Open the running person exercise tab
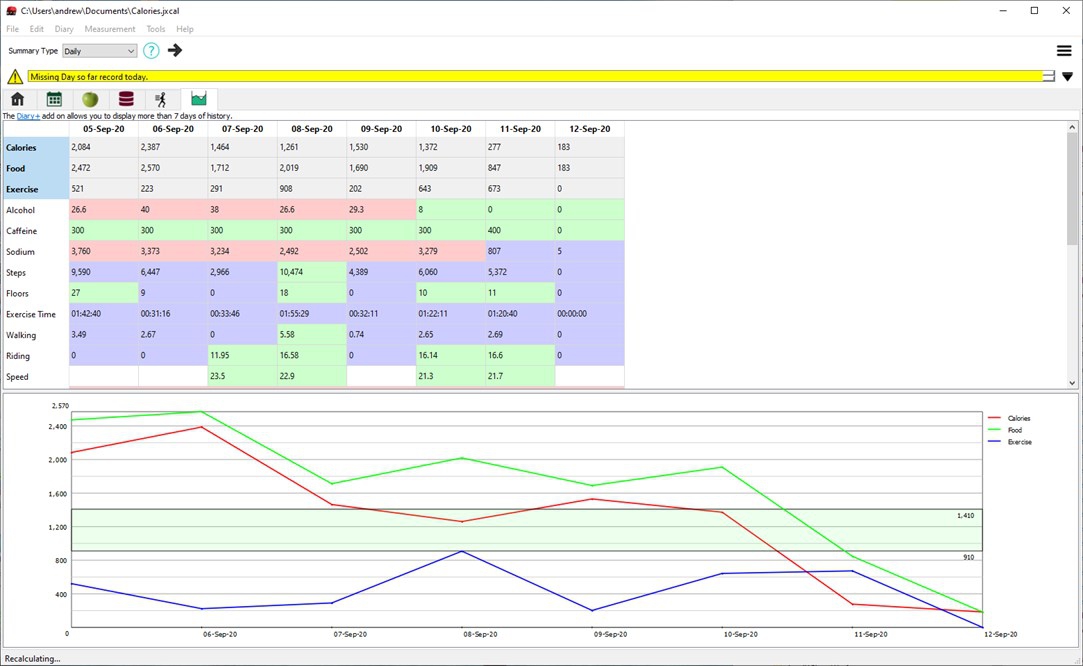Screen dimensions: 1083x666 click(x=161, y=99)
